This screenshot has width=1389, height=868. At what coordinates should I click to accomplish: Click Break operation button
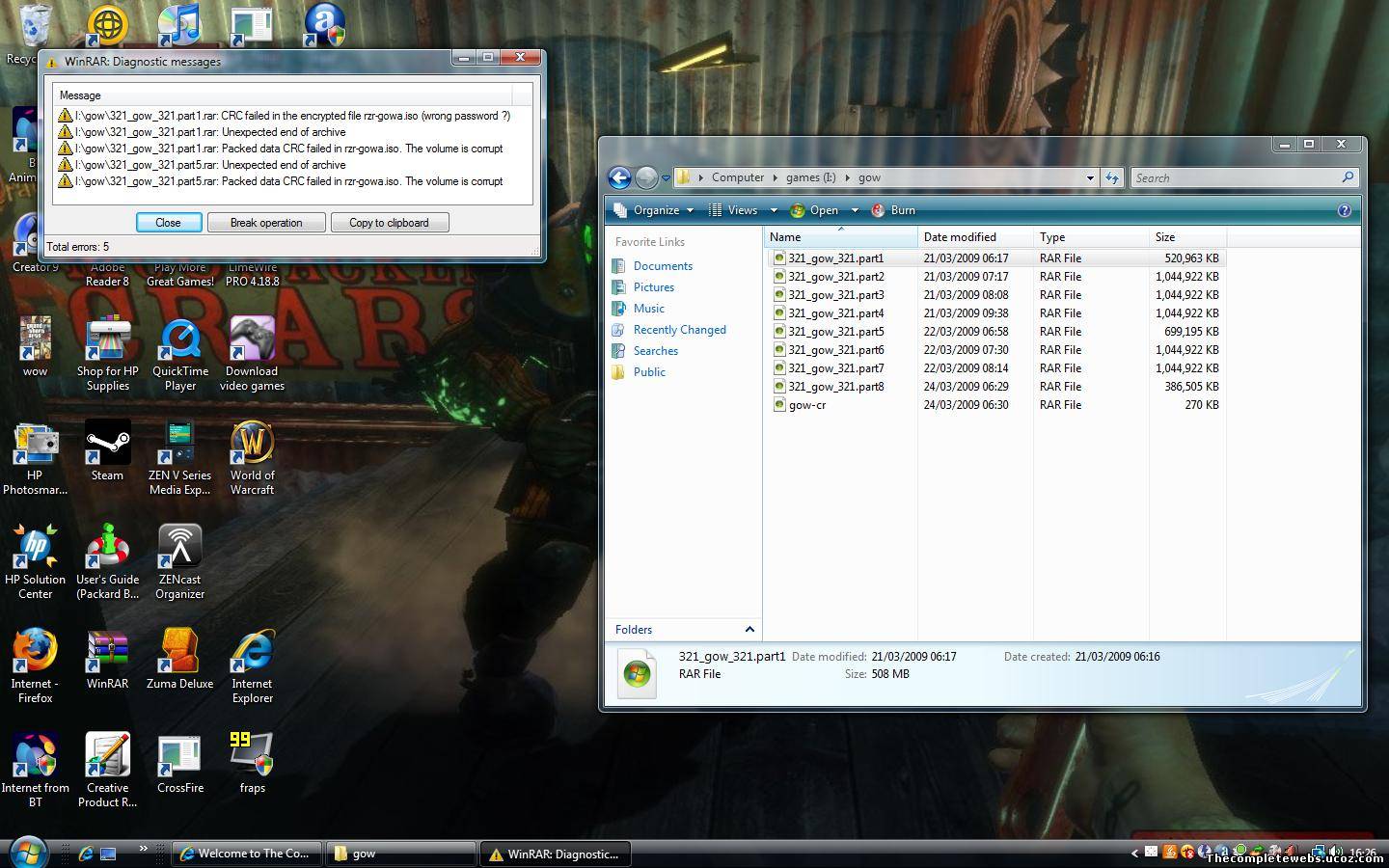pyautogui.click(x=266, y=223)
